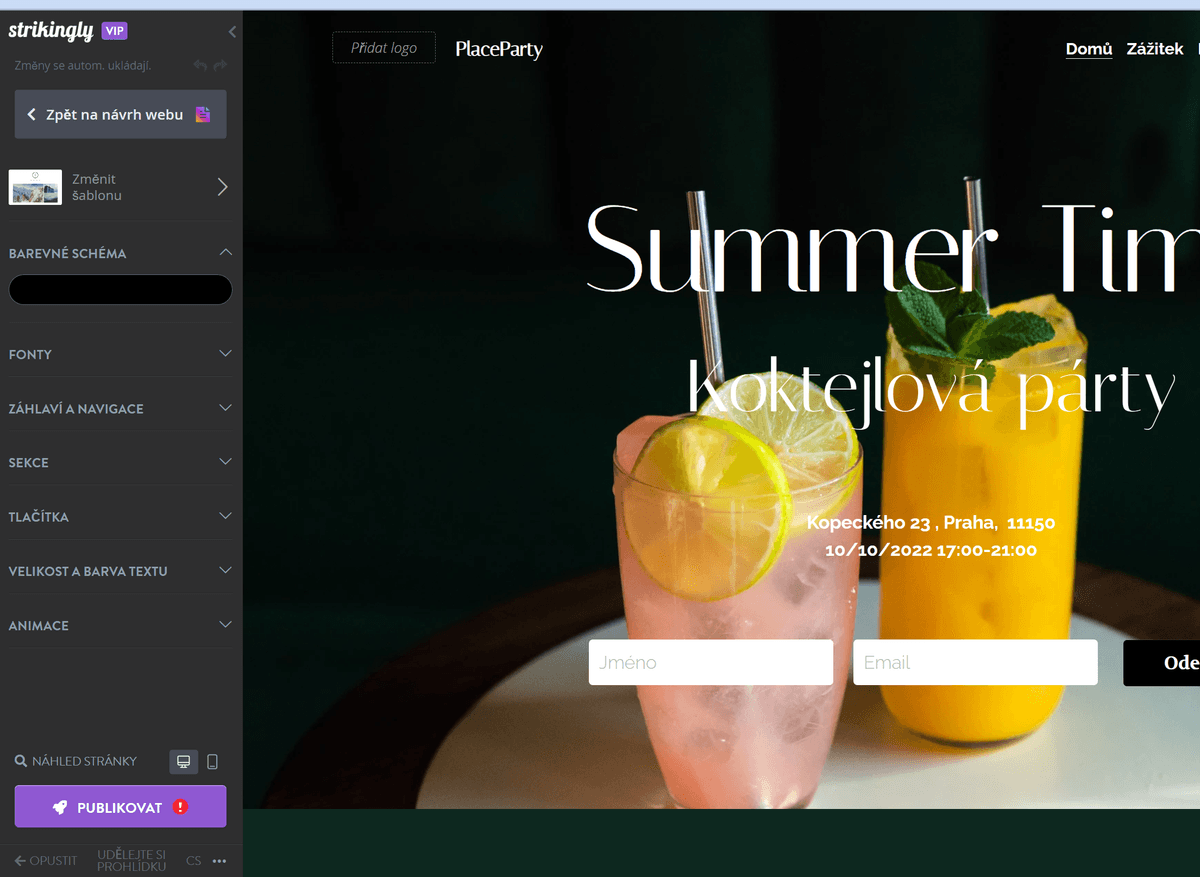This screenshot has width=1200, height=877.
Task: Open Změnit šablonu template chooser
Action: click(x=120, y=187)
